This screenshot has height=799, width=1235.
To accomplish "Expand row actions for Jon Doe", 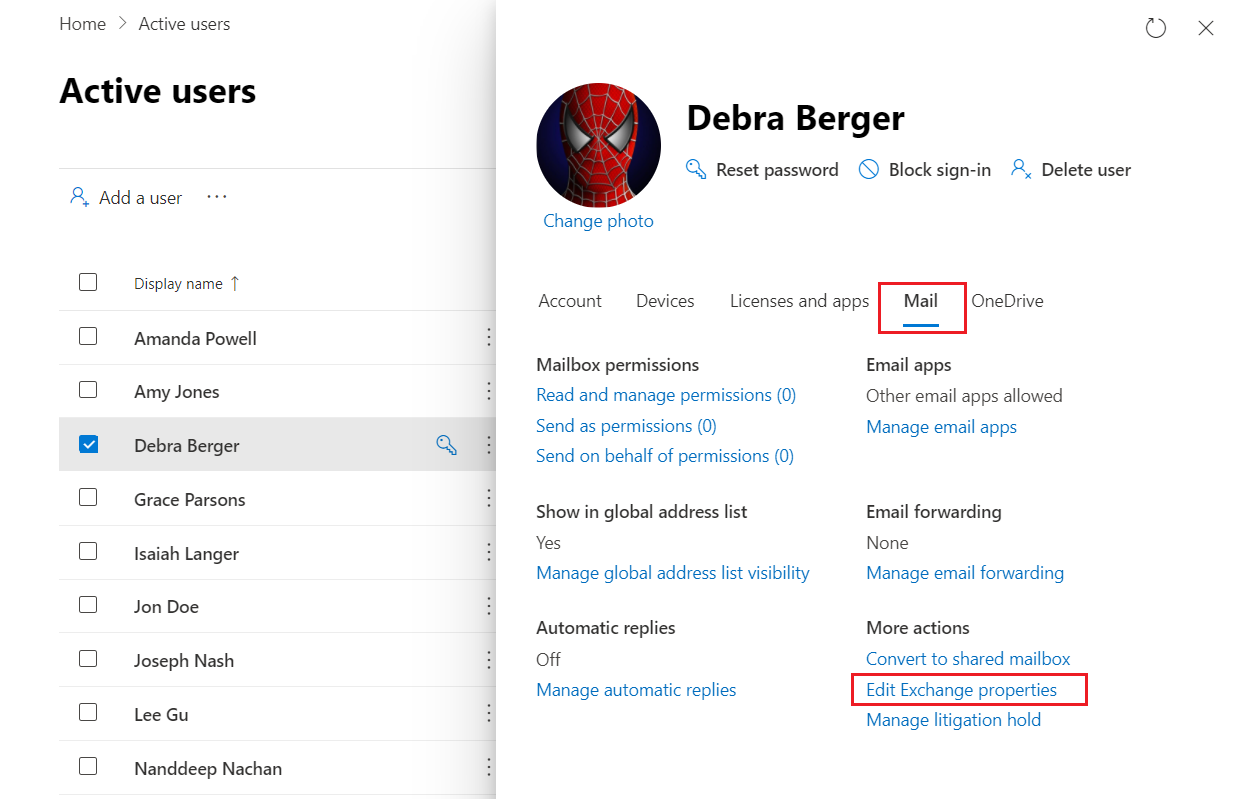I will coord(488,606).
